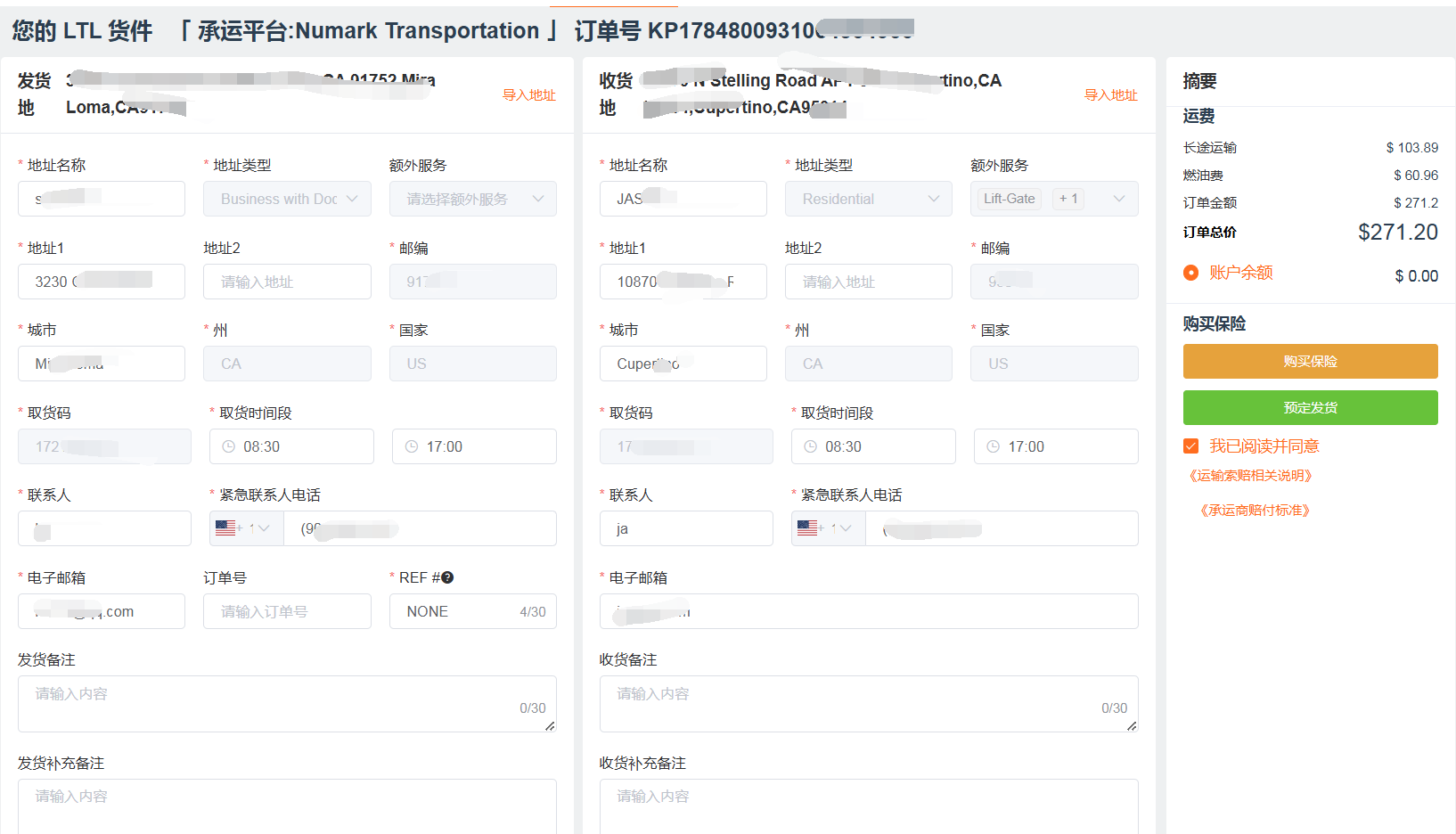Click green 预定发货 button
The width and height of the screenshot is (1456, 834).
click(x=1311, y=408)
